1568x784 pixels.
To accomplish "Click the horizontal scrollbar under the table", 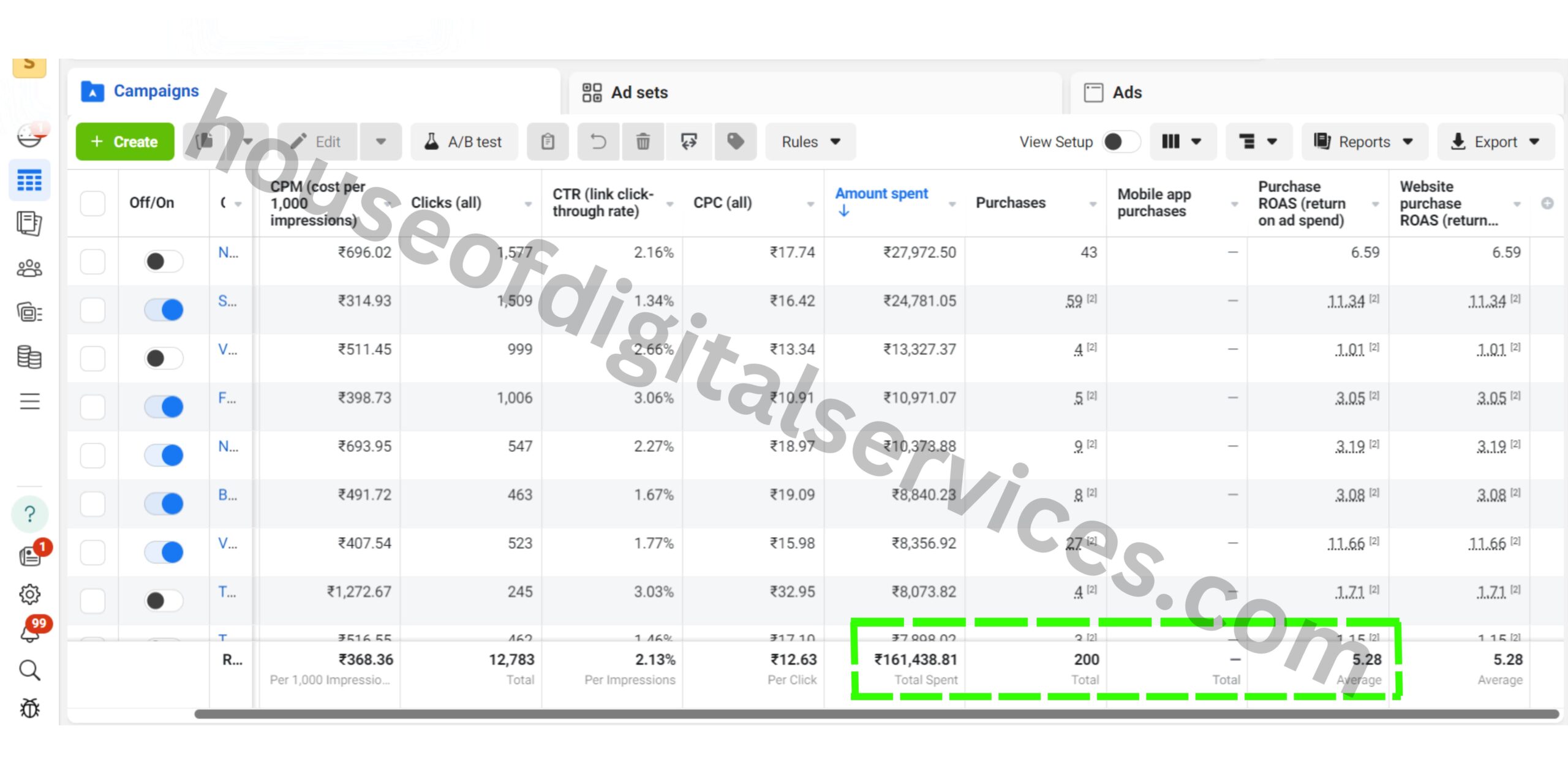I will point(876,714).
